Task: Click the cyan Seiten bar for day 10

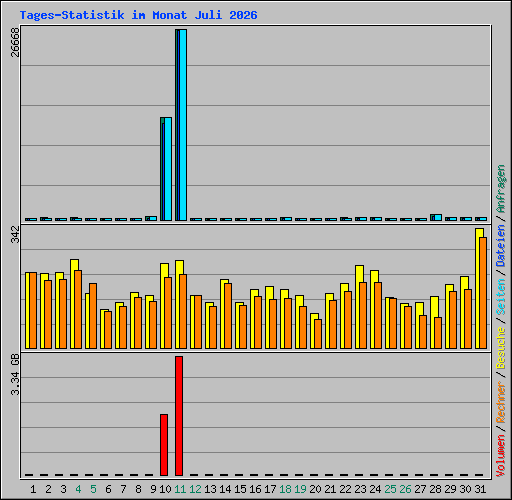Action: pyautogui.click(x=168, y=169)
